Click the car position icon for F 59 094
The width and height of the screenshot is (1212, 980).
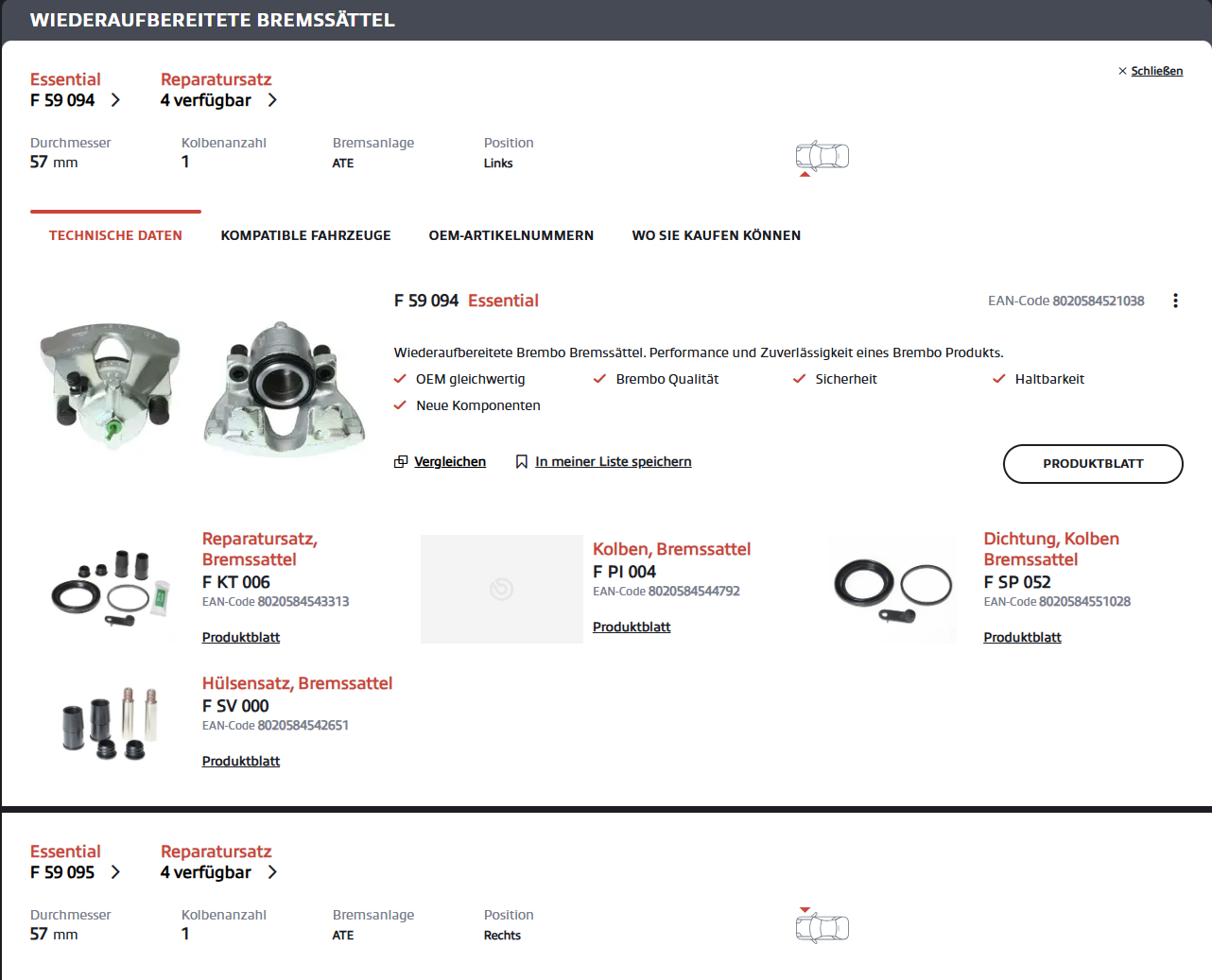[822, 157]
